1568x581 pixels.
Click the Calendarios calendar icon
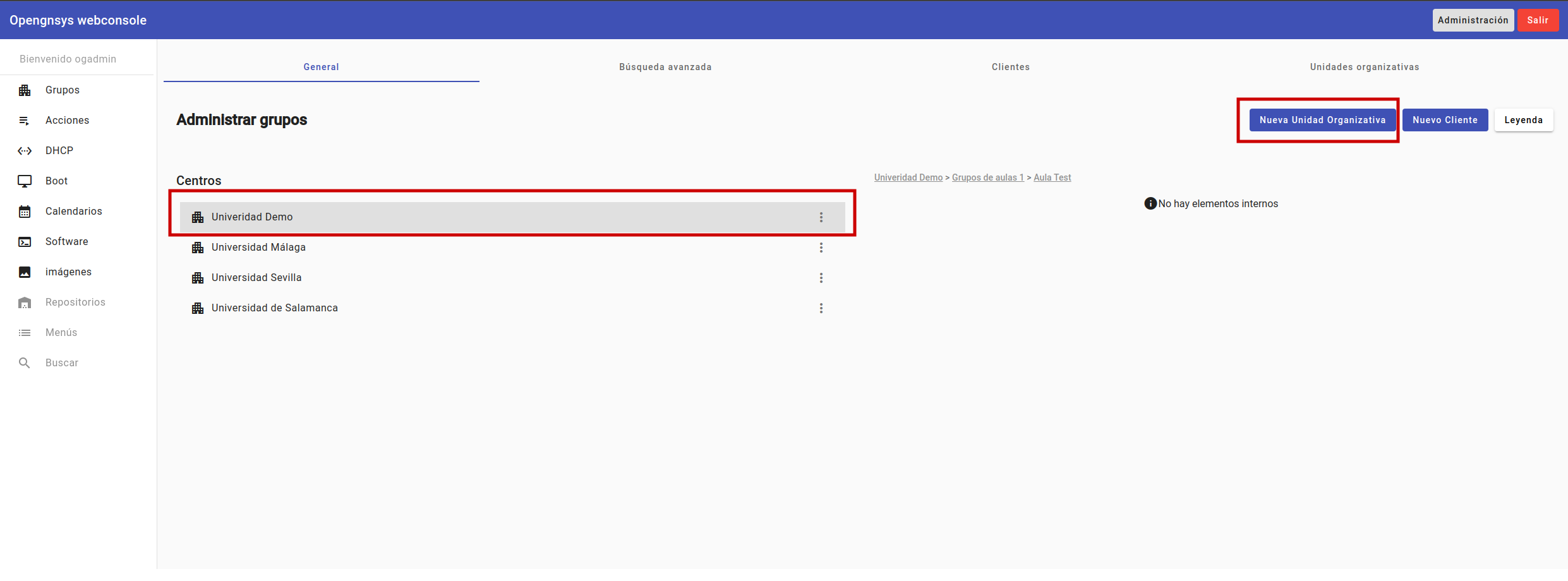25,212
